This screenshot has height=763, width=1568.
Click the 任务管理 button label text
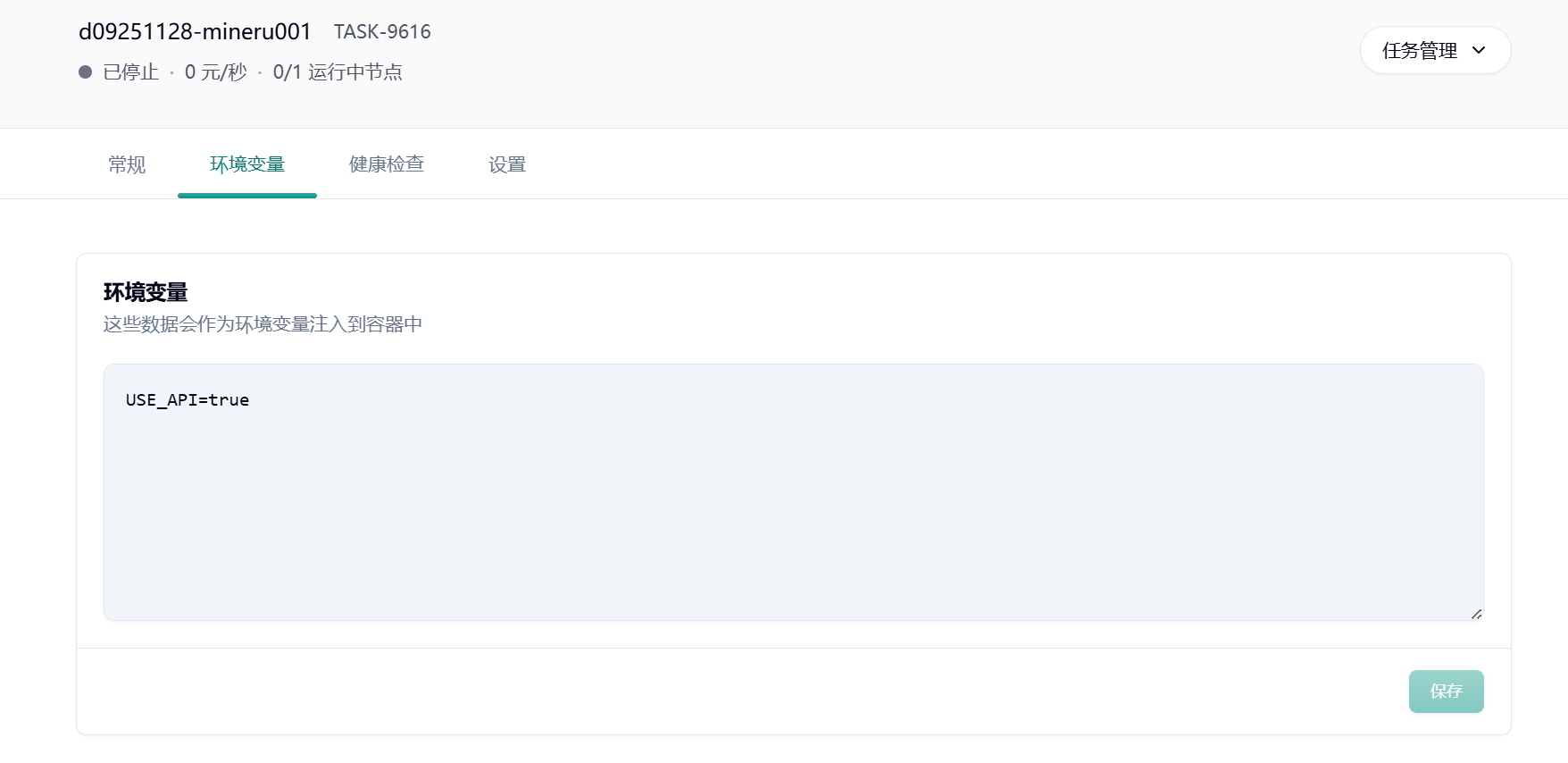[1420, 51]
